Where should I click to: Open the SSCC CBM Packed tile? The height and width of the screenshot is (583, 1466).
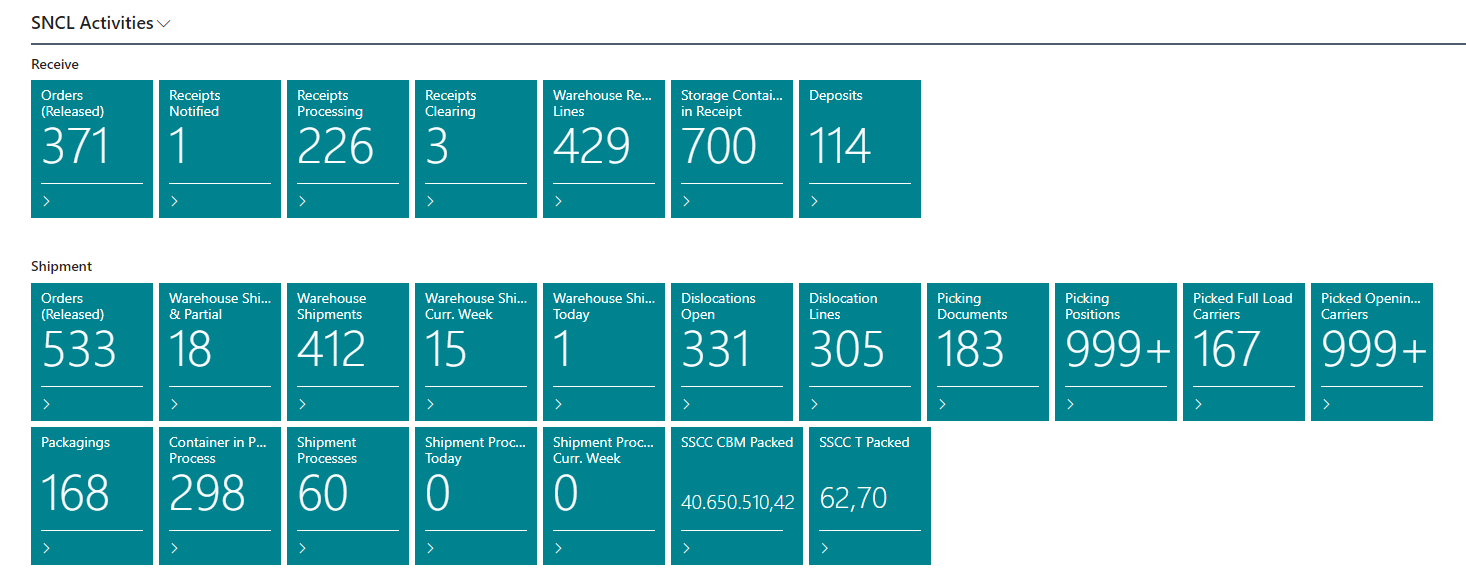737,495
